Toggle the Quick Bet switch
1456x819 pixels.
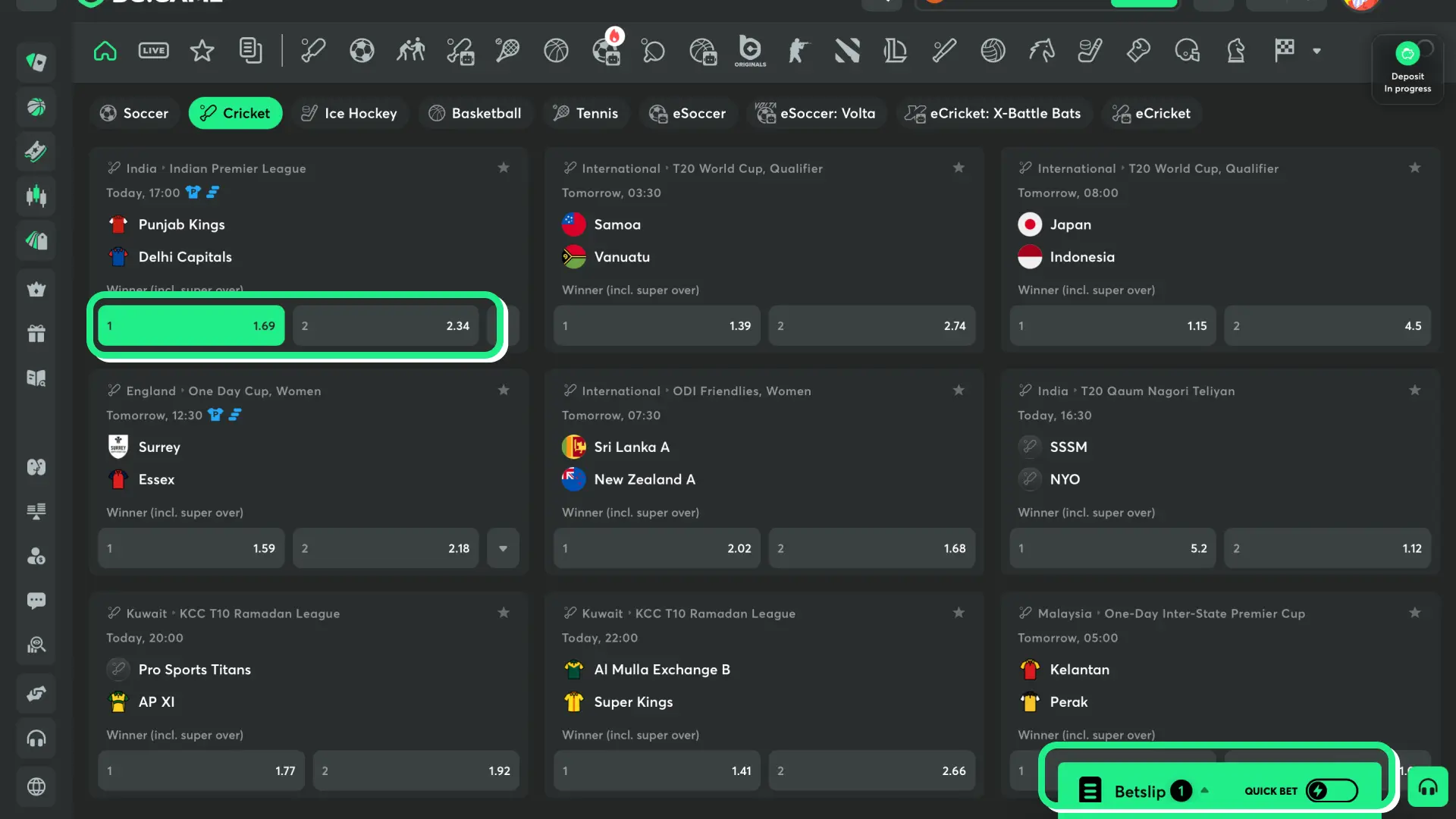[1332, 791]
